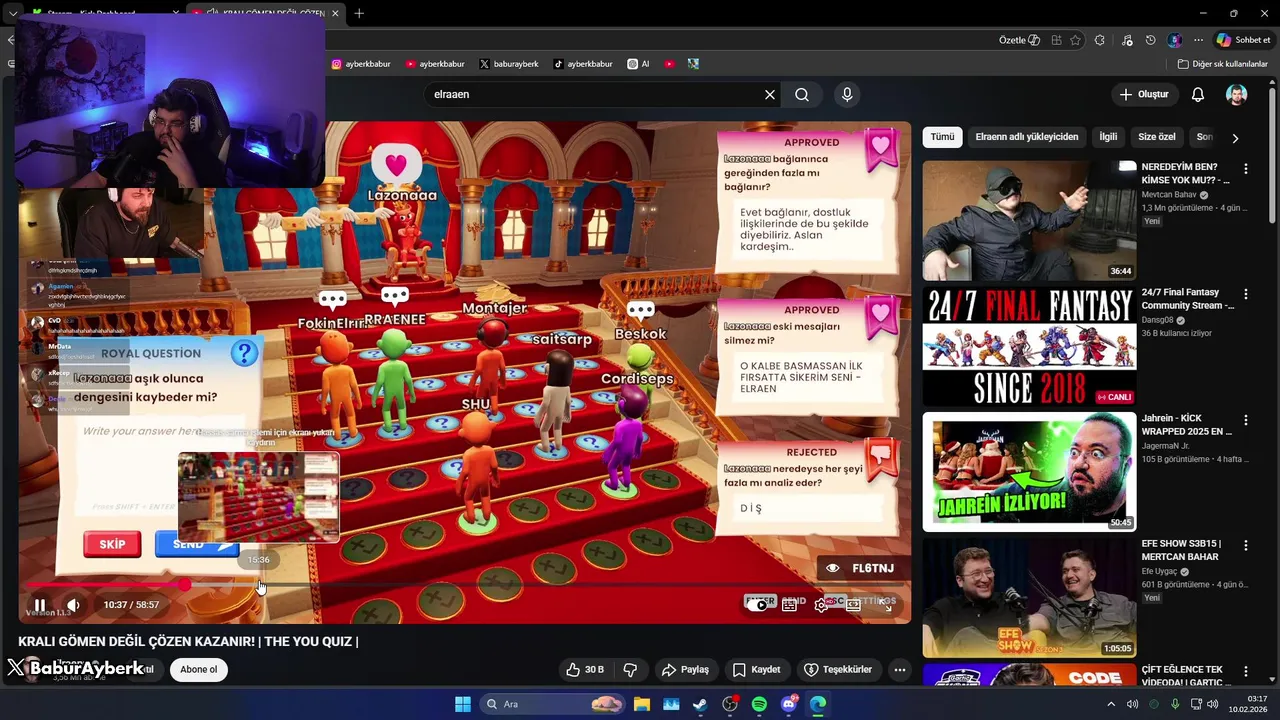Open browser three-dot settings menu
The image size is (1280, 720).
pos(1198,40)
